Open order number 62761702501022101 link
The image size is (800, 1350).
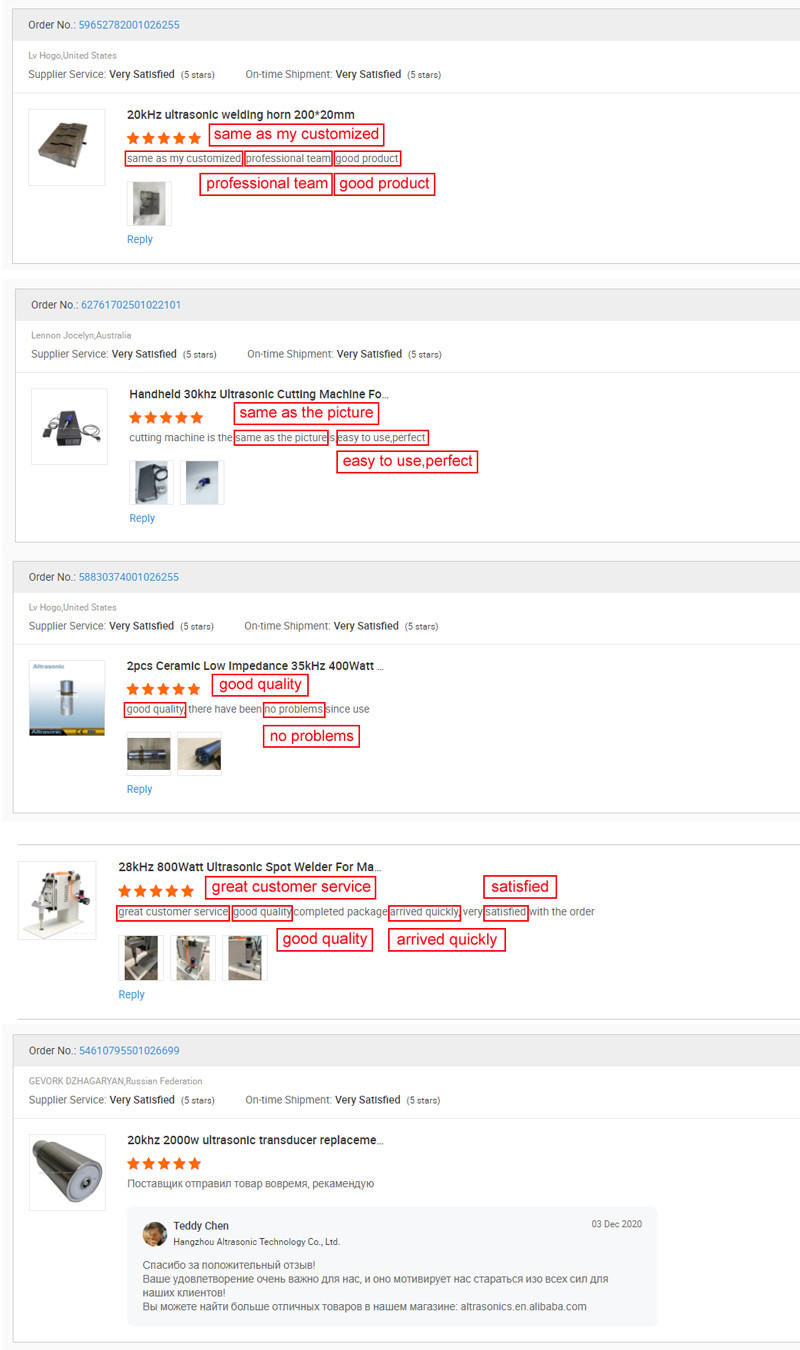point(131,305)
